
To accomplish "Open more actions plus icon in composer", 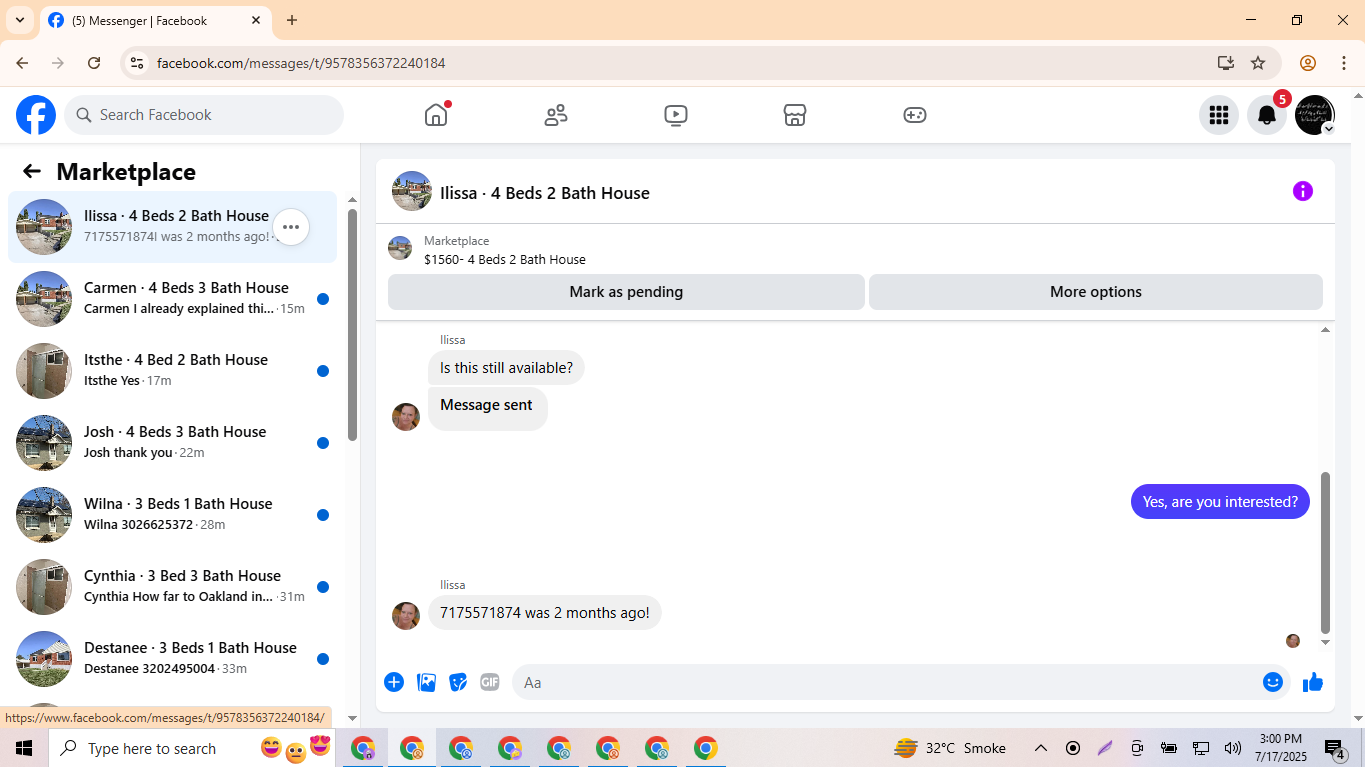I will pyautogui.click(x=394, y=682).
